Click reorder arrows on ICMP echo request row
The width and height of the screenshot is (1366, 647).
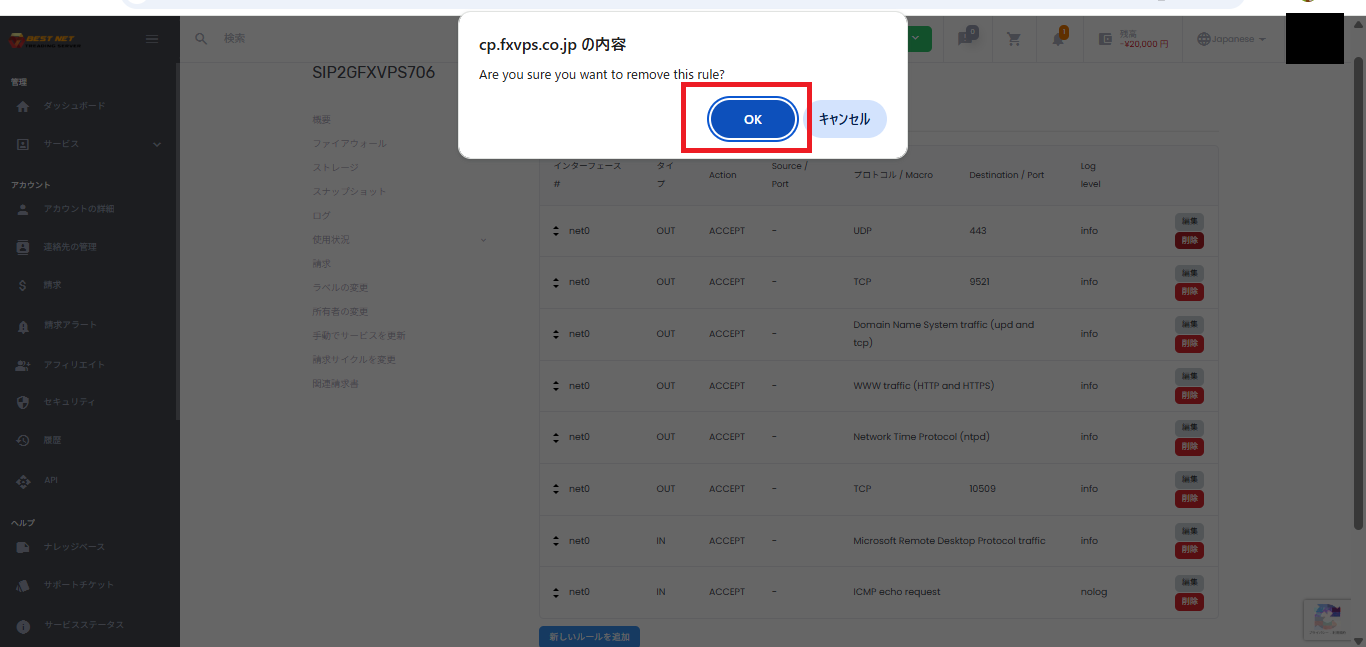coord(556,592)
